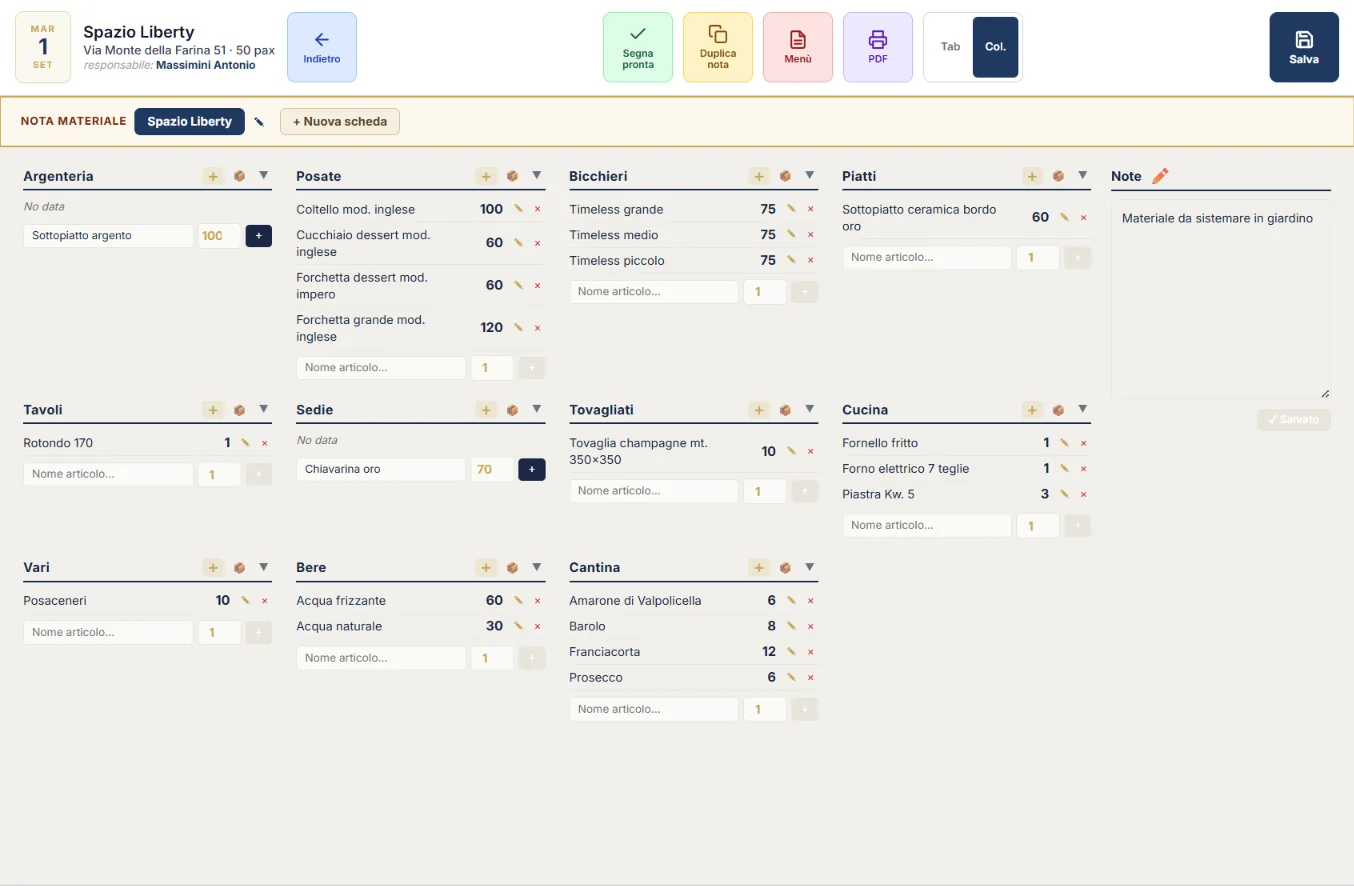
Task: Mark note ready with Segna pronta
Action: coord(638,47)
